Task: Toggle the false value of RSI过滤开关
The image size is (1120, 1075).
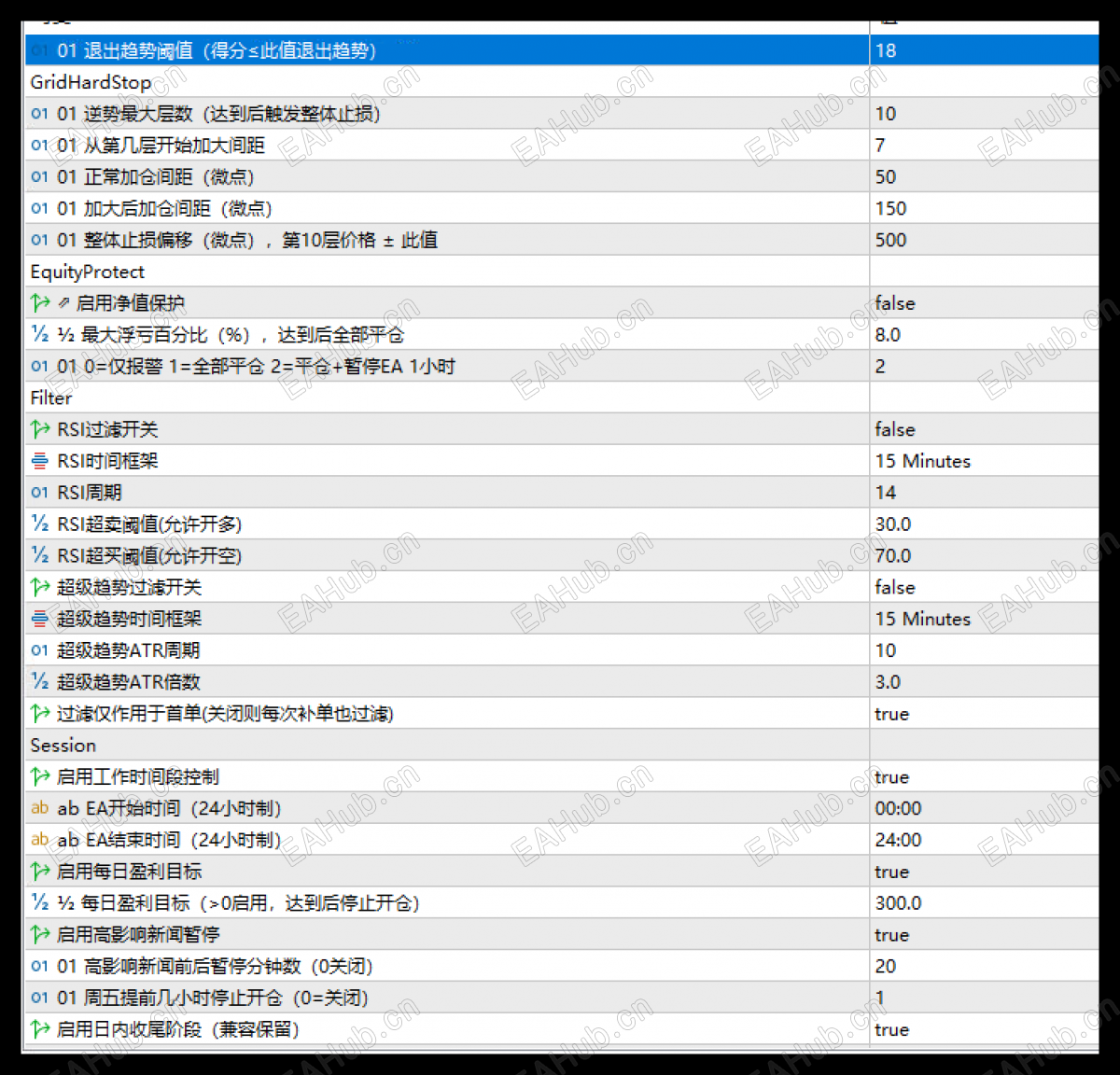Action: (x=895, y=429)
